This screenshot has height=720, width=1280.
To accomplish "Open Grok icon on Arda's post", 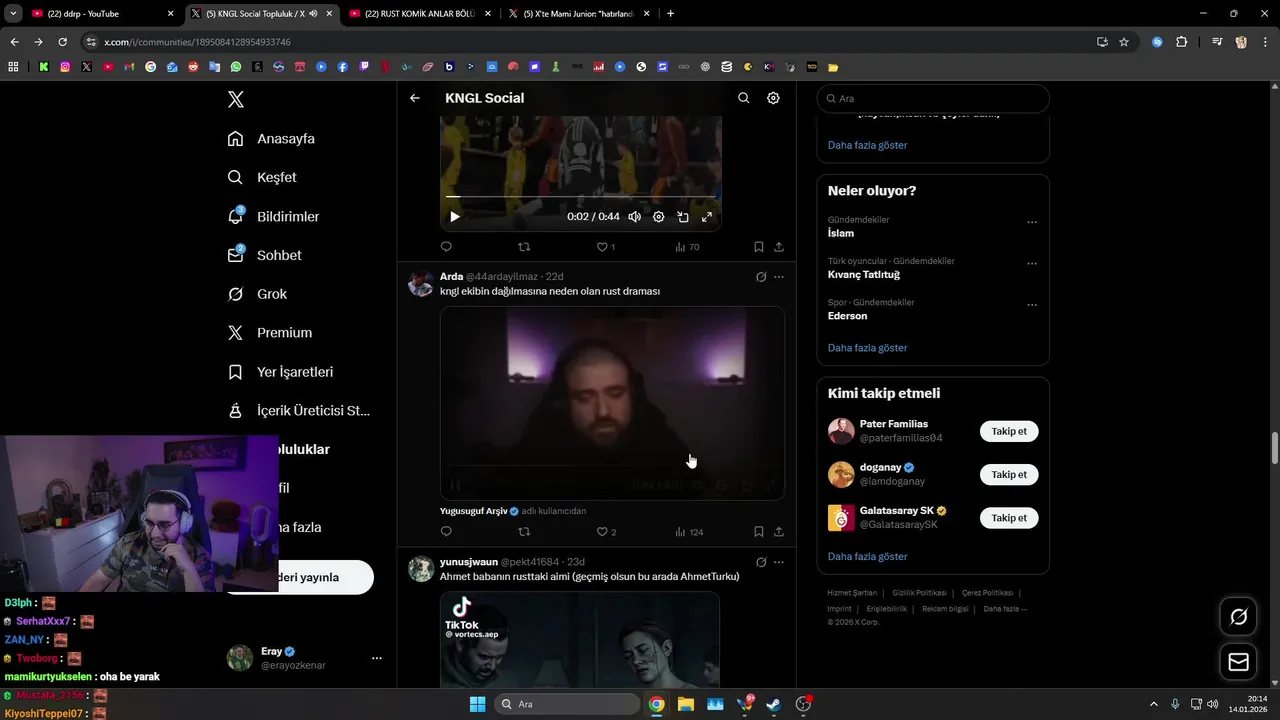I will pyautogui.click(x=761, y=277).
